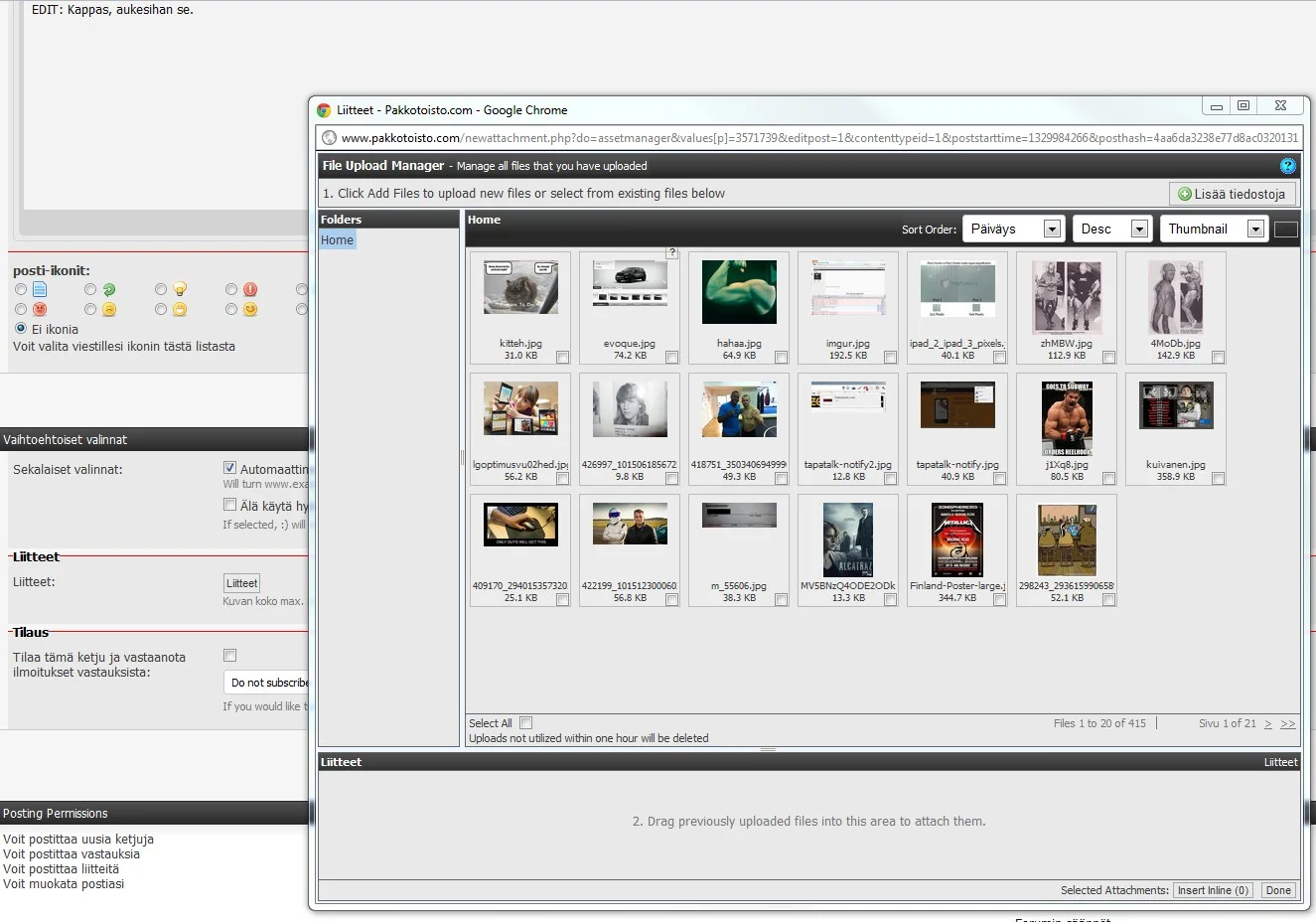
Task: Click the hahaa.jpg thumbnail image
Action: click(739, 292)
